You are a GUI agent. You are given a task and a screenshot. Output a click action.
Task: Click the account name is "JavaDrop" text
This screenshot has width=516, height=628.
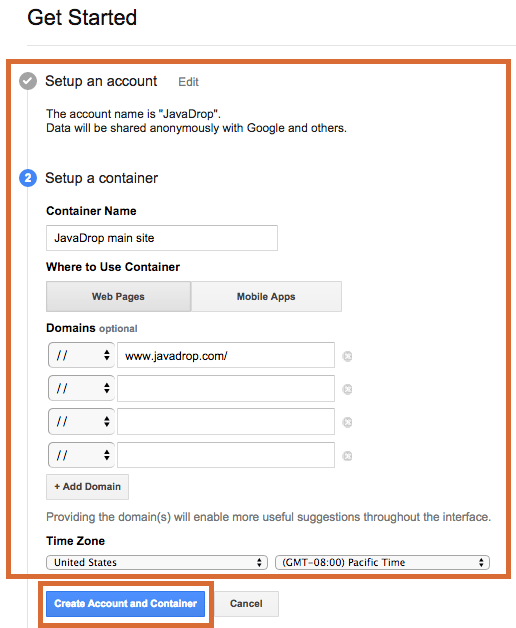point(133,114)
